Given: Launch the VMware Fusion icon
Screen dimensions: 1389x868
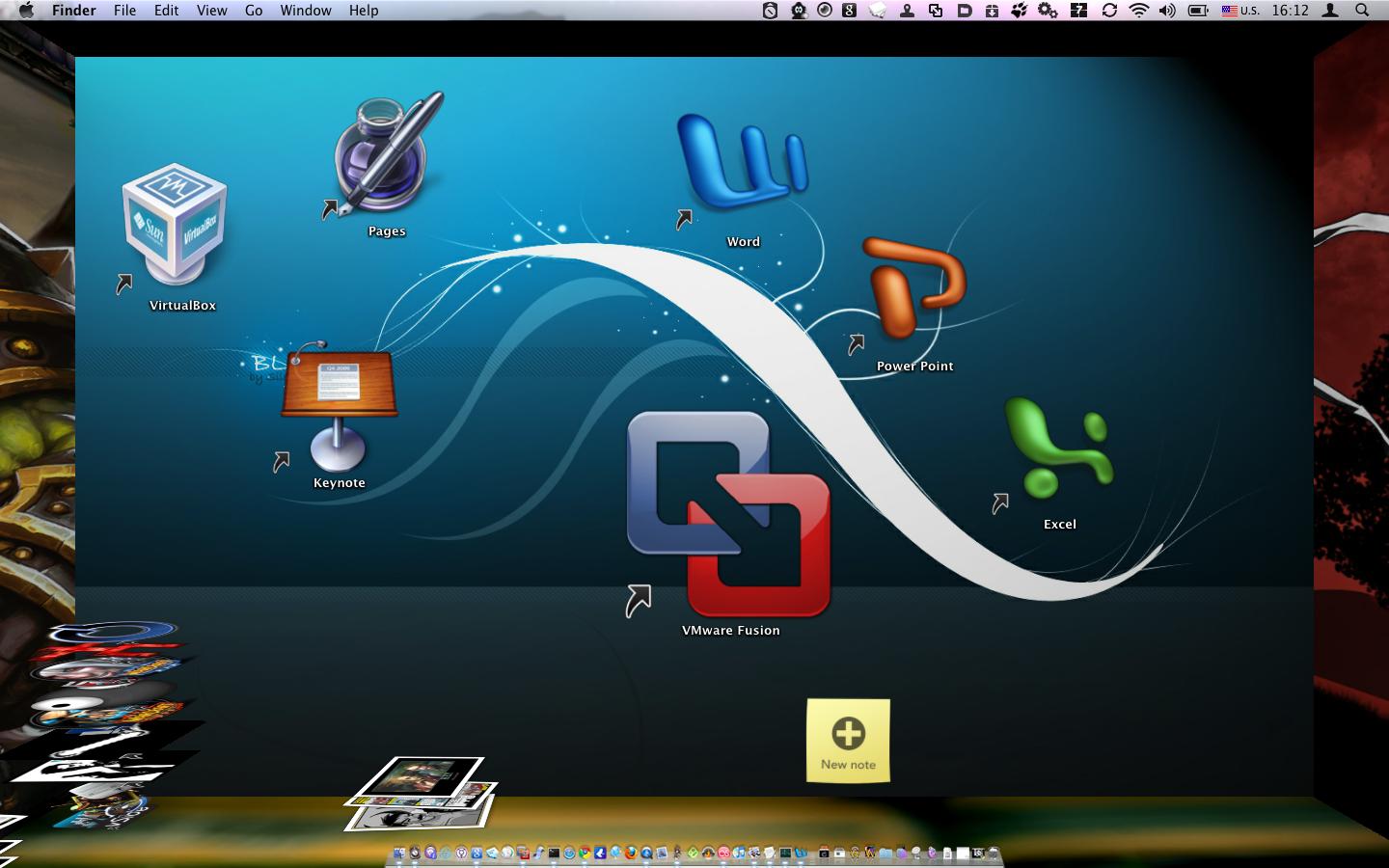Looking at the screenshot, I should pyautogui.click(x=728, y=513).
